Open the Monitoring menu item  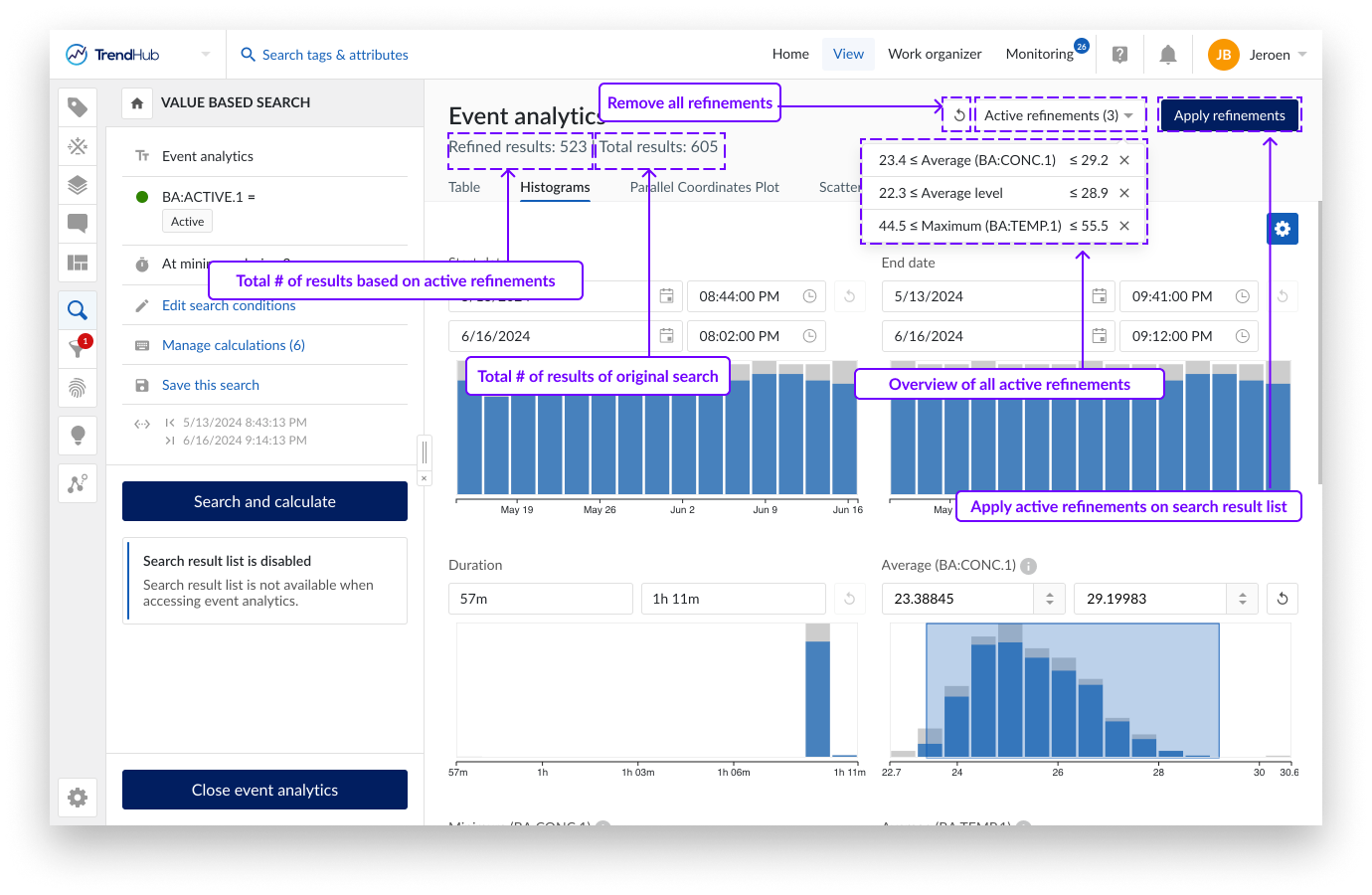(1039, 54)
